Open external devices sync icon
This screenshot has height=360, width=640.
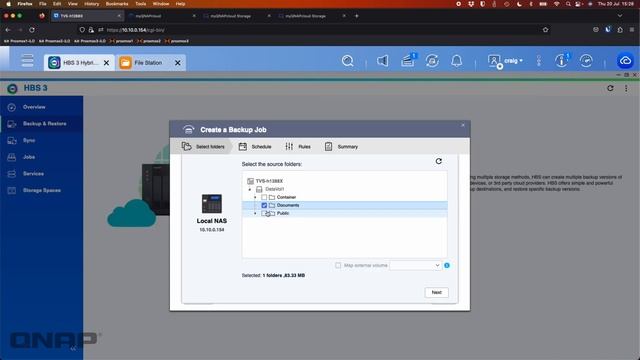coord(432,61)
